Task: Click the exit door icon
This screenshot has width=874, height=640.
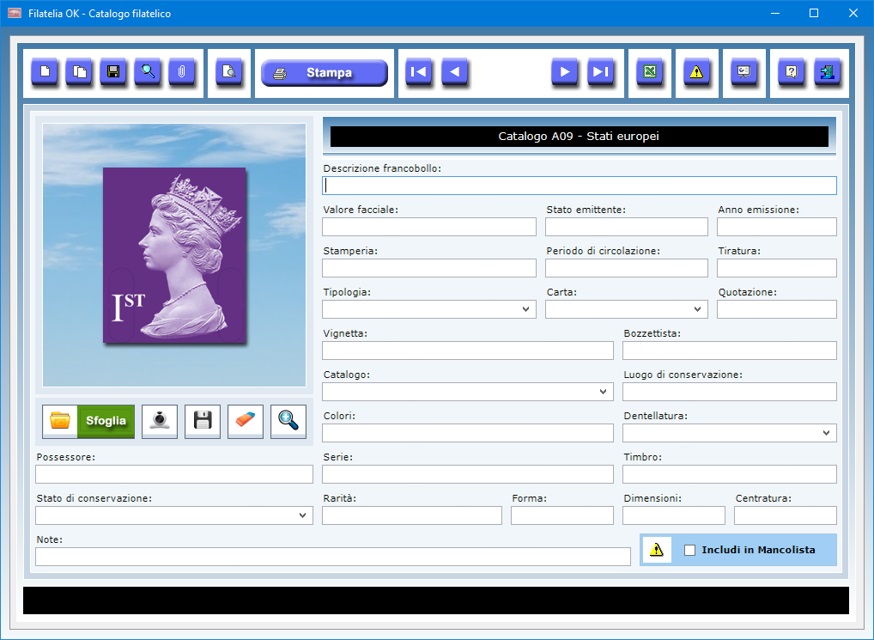Action: 827,72
